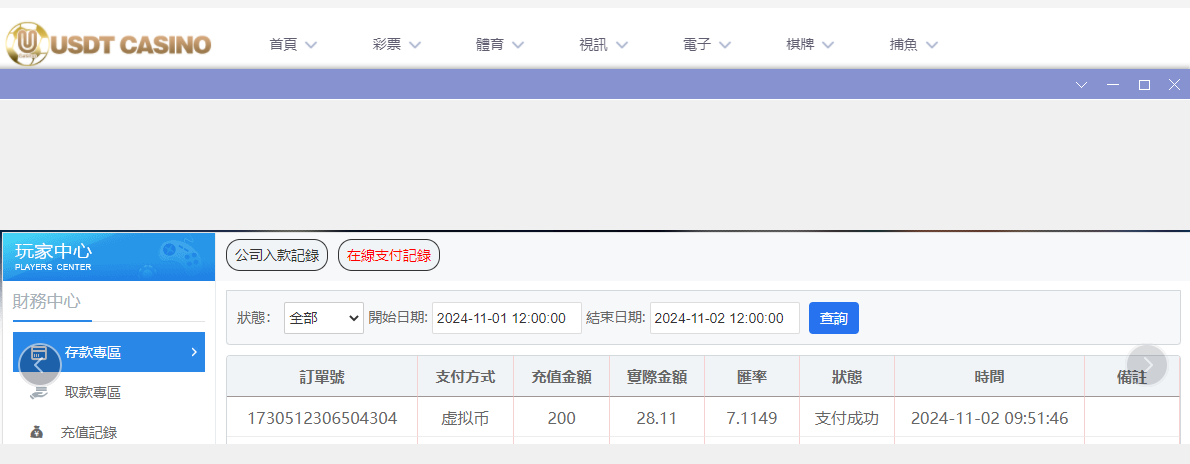Open the 狀態 status dropdown
Viewport: 1190px width, 464px height.
click(324, 318)
